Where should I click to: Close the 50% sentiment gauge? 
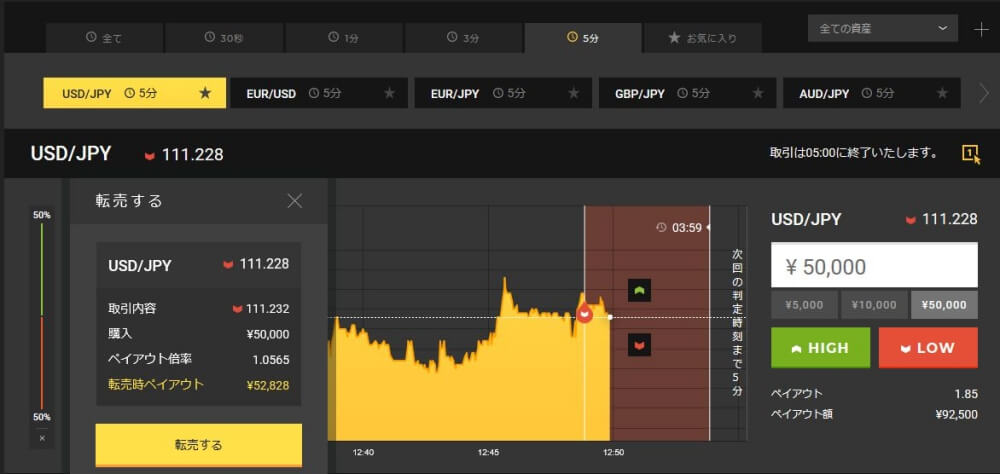coord(42,438)
